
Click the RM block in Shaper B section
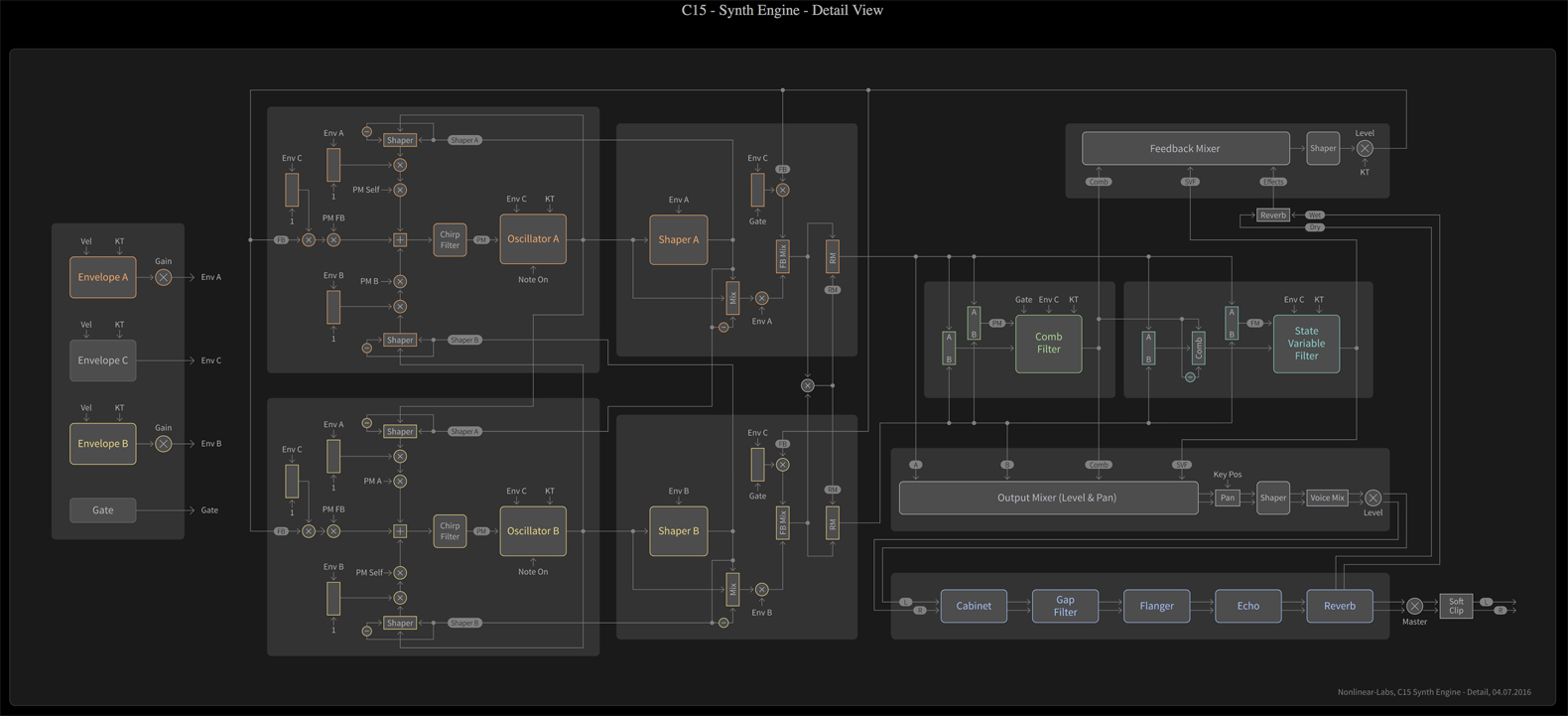click(x=833, y=523)
